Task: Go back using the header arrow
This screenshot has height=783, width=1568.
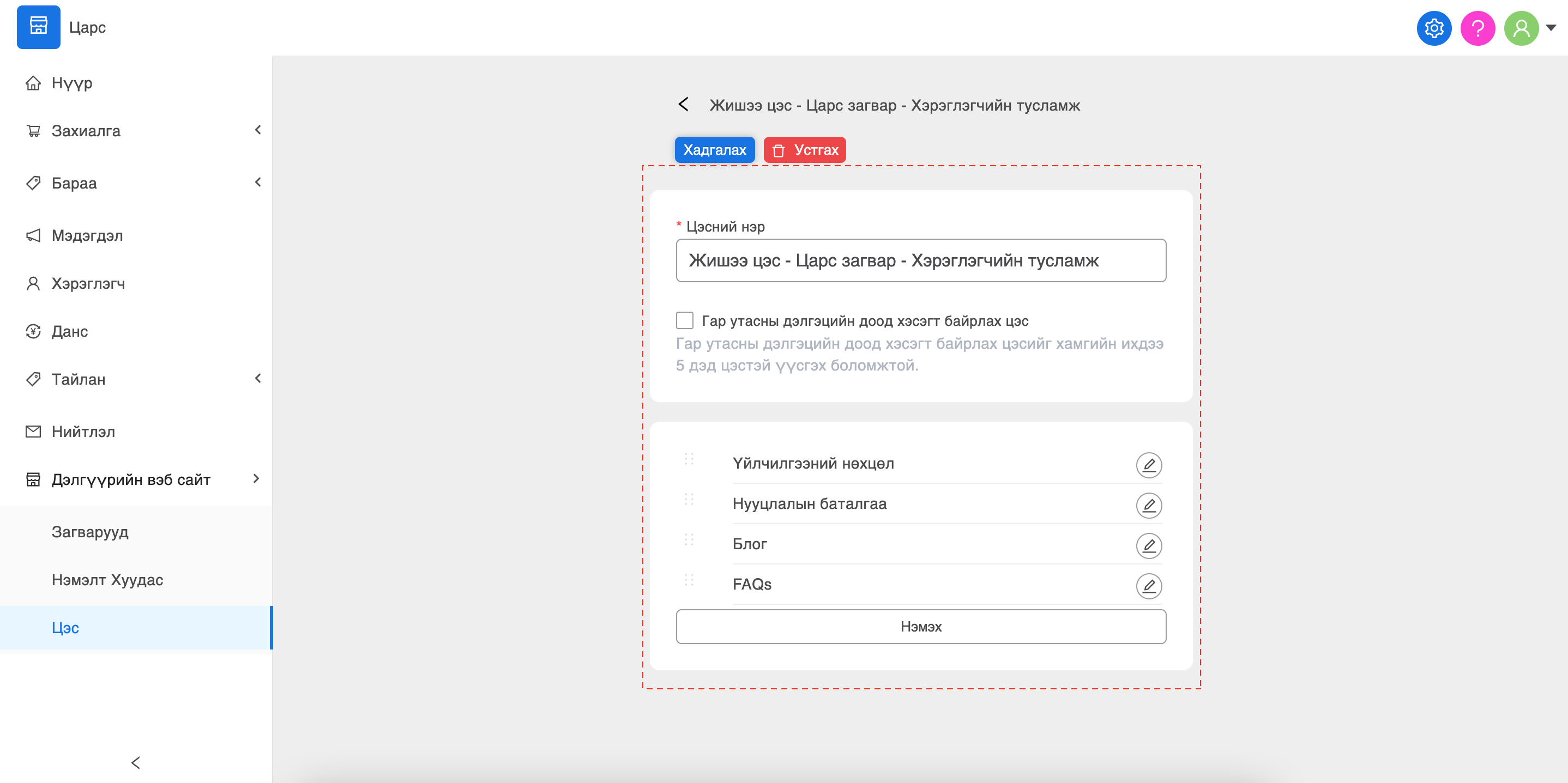Action: pyautogui.click(x=684, y=105)
